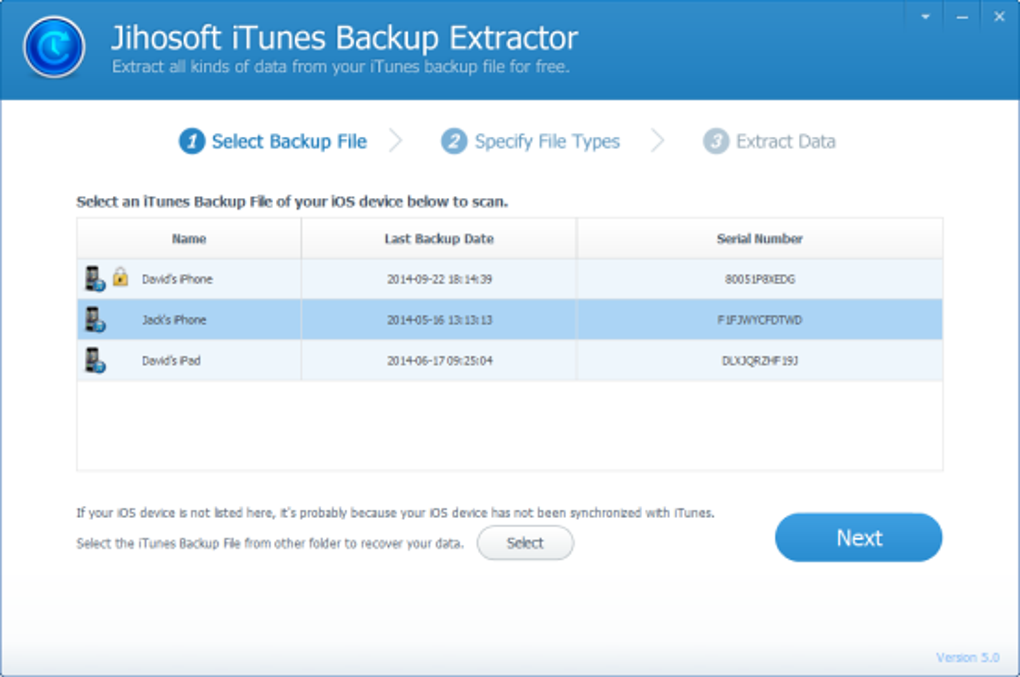Click the Jihosoft blue clock logo icon

tap(54, 47)
